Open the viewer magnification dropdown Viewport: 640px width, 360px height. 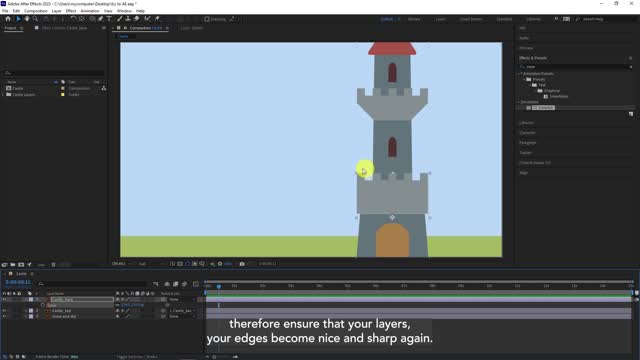121,264
